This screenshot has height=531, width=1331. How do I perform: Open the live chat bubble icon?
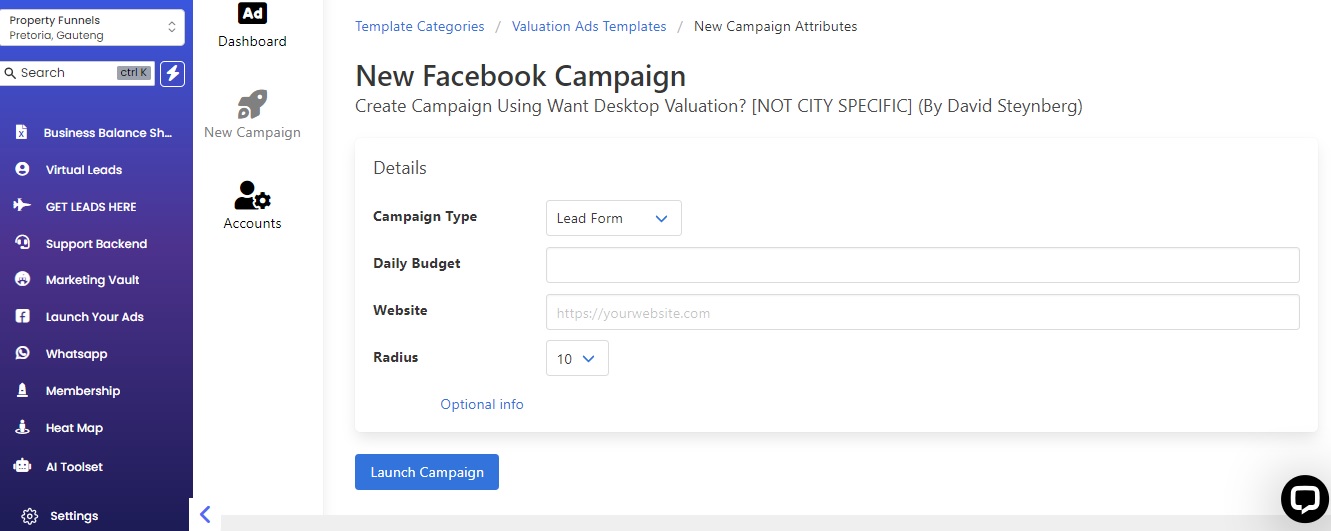click(x=1304, y=499)
